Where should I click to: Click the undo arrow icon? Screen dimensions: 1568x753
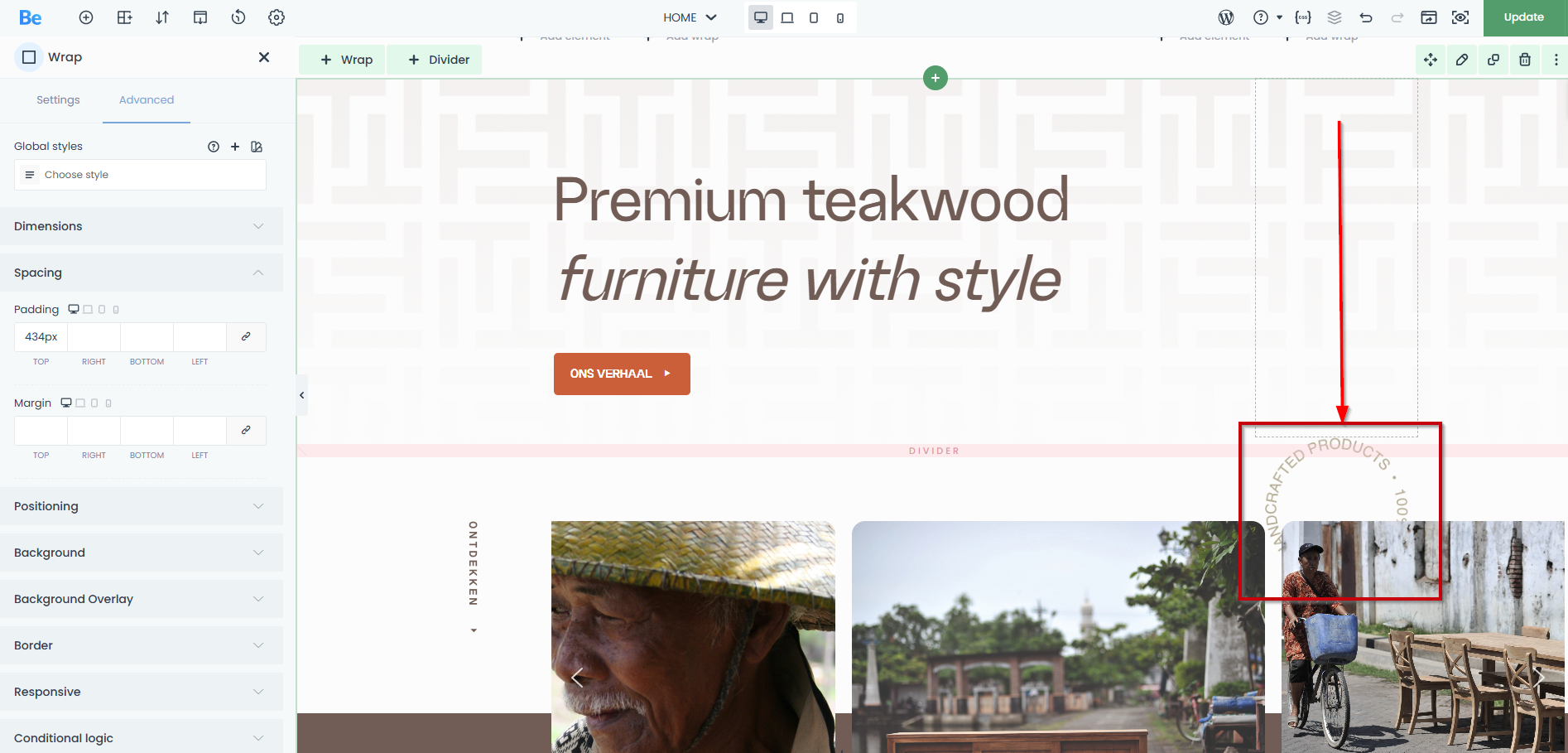(1366, 17)
